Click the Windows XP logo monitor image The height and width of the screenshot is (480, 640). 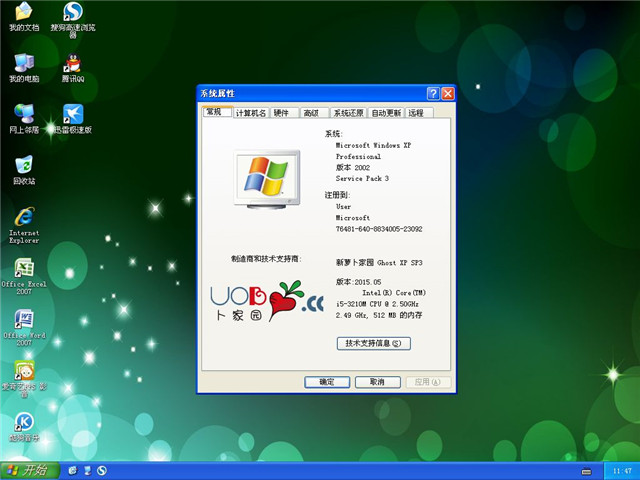(x=267, y=180)
